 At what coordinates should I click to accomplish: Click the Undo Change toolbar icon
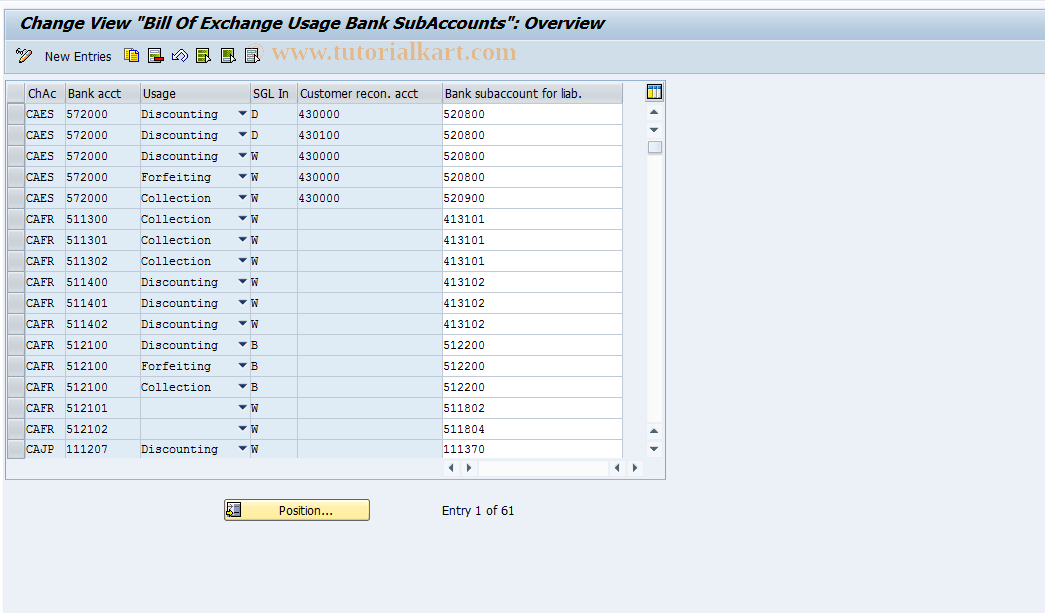point(179,55)
